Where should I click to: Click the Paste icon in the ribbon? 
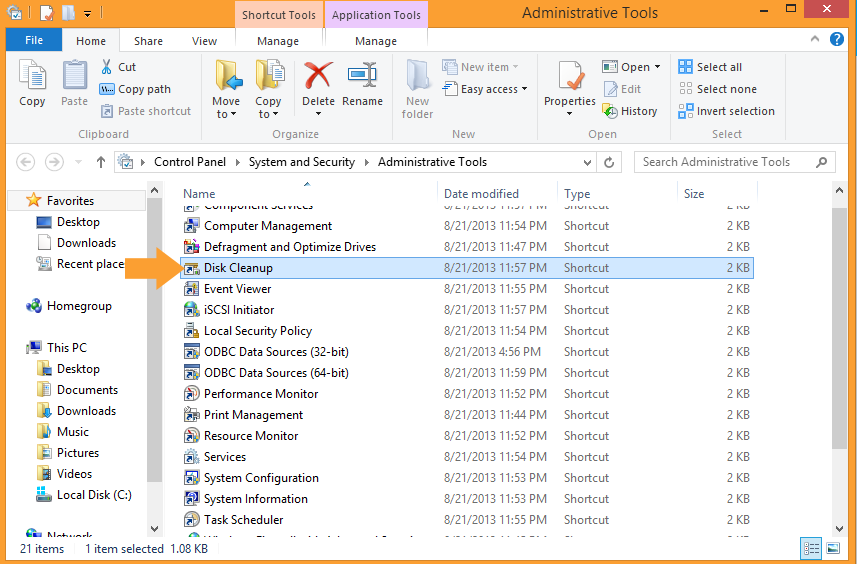click(x=74, y=75)
